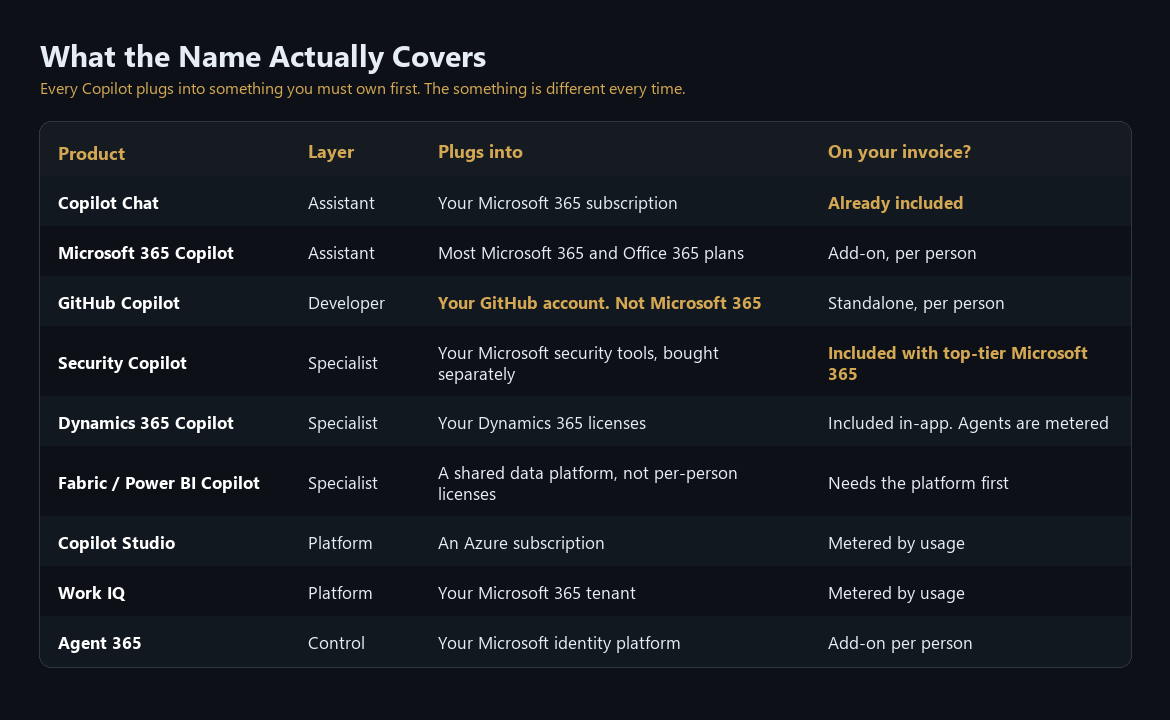Image resolution: width=1170 pixels, height=720 pixels.
Task: Click the heading 'What the Name Actually Covers'
Action: point(263,57)
